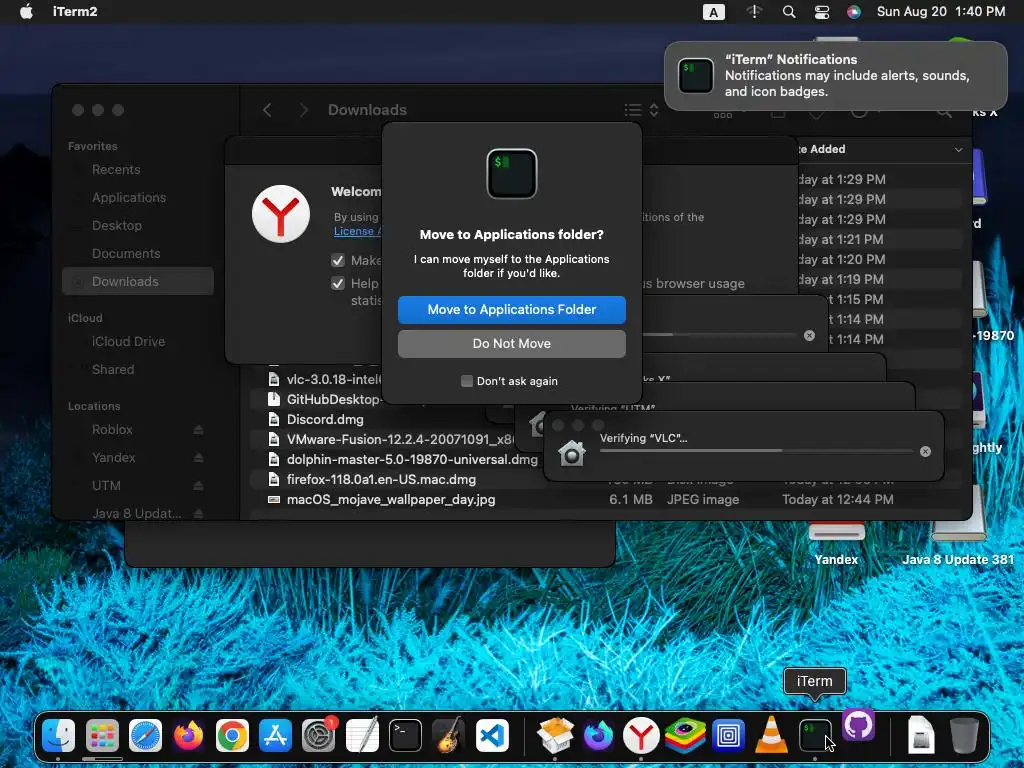1024x768 pixels.
Task: Launch the Terminal app in the Dock
Action: click(405, 735)
